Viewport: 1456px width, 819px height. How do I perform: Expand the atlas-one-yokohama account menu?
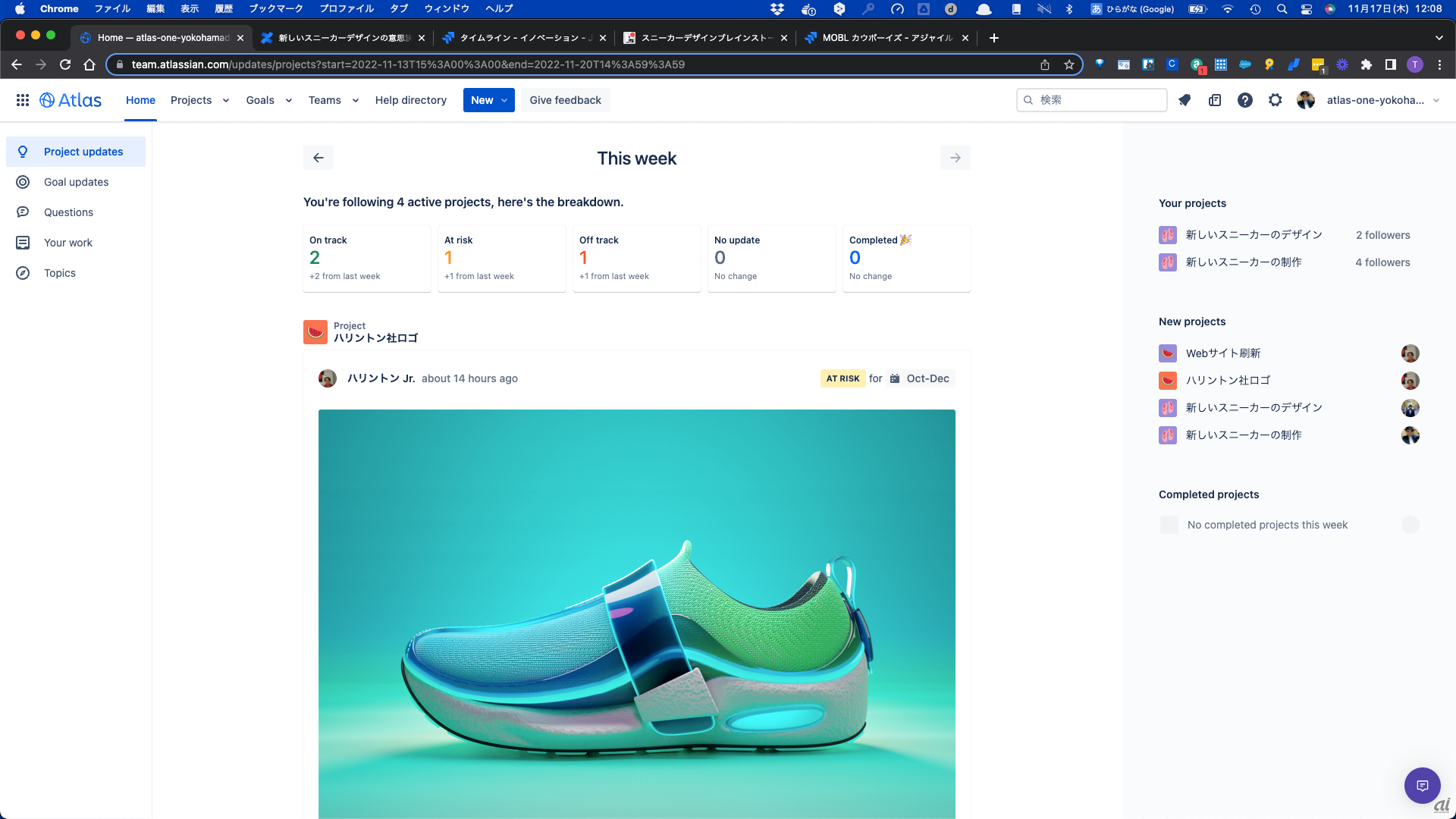pos(1382,100)
